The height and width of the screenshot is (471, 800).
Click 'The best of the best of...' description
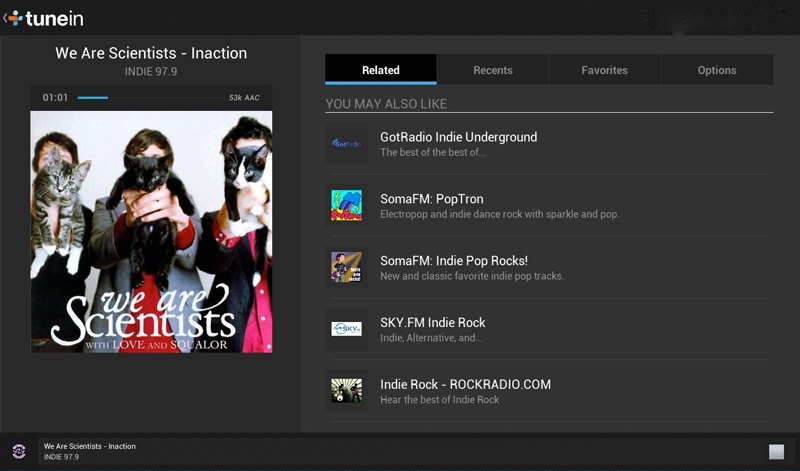coord(433,152)
